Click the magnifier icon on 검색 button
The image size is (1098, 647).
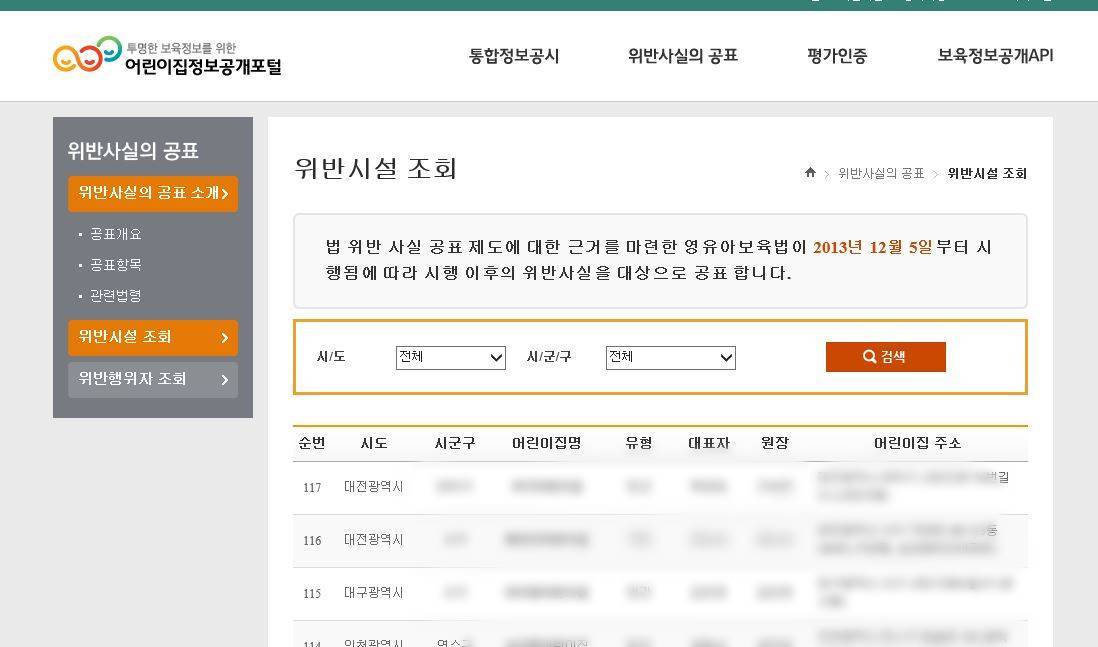pyautogui.click(x=870, y=356)
